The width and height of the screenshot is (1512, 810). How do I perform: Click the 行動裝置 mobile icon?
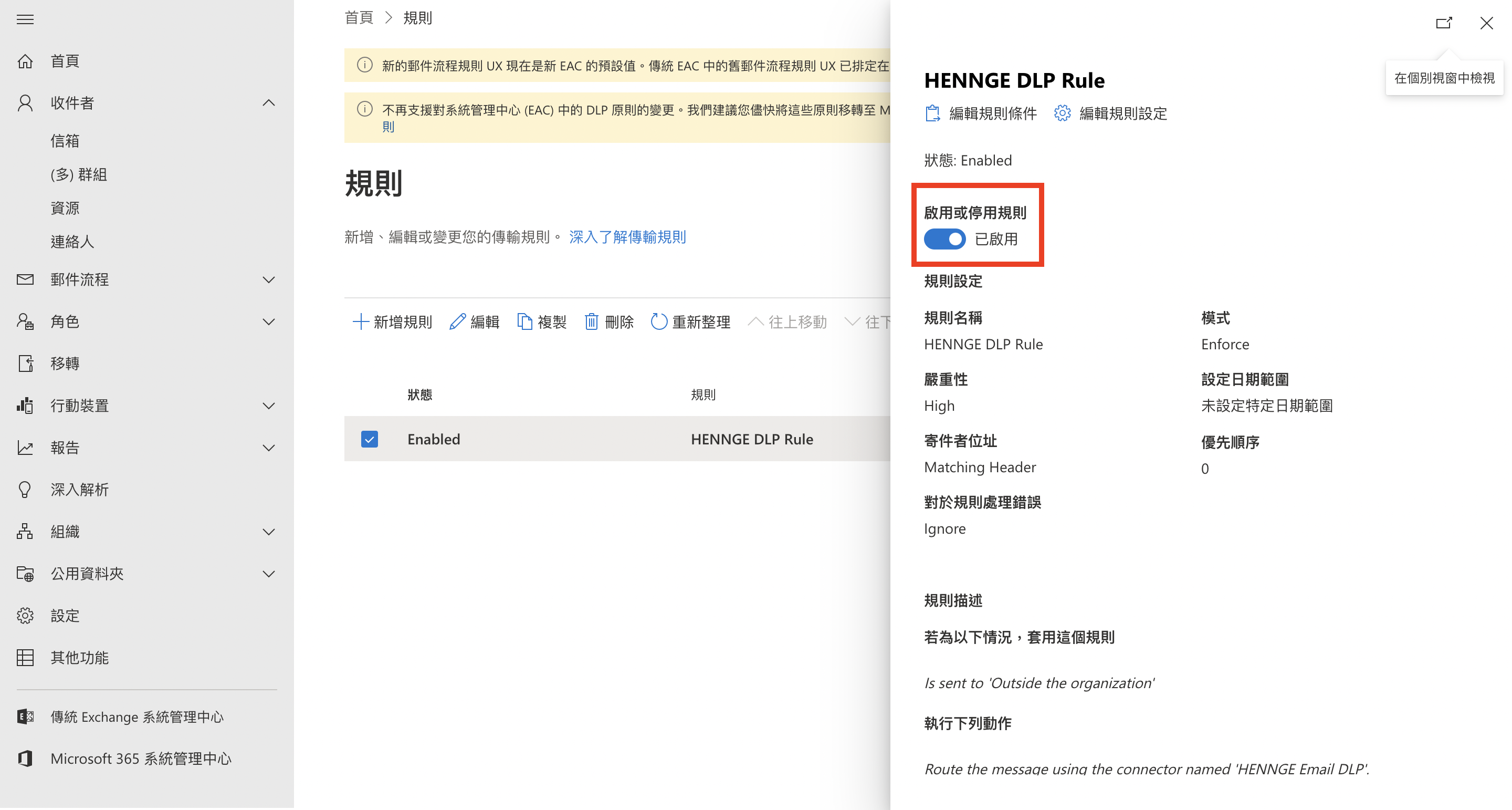[25, 406]
